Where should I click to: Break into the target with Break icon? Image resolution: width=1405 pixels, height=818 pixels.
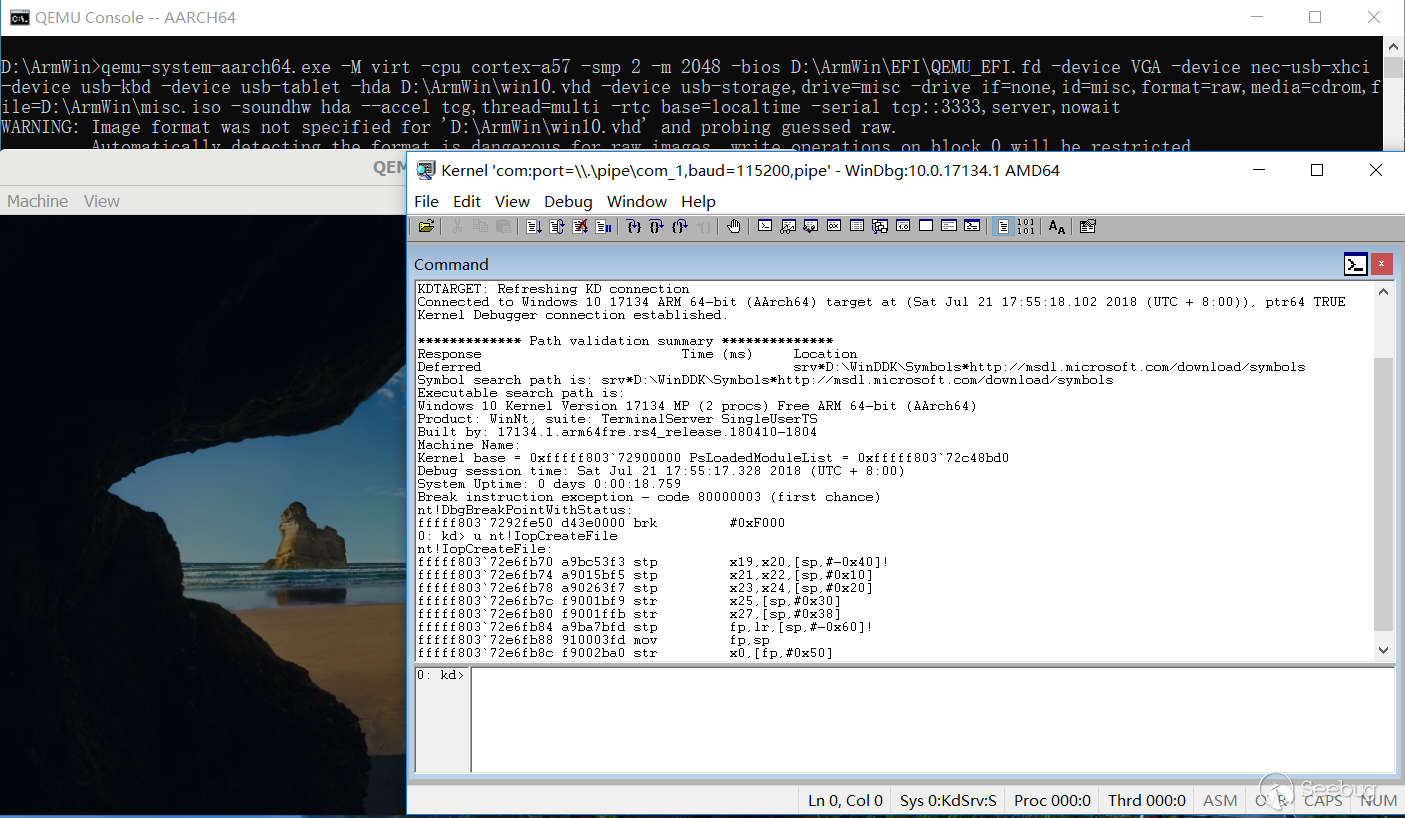pos(604,227)
